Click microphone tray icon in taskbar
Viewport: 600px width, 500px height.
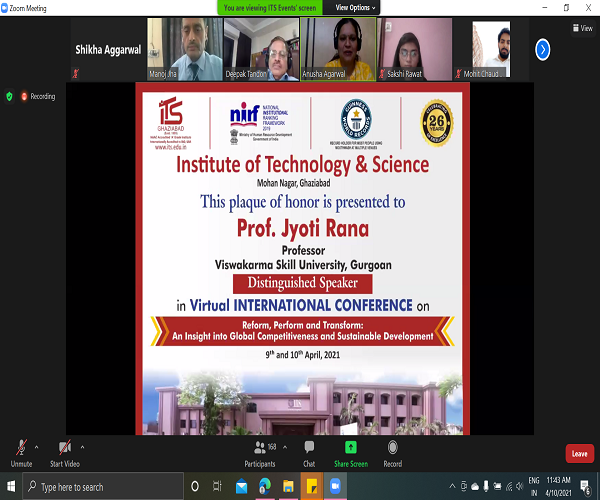pos(486,486)
